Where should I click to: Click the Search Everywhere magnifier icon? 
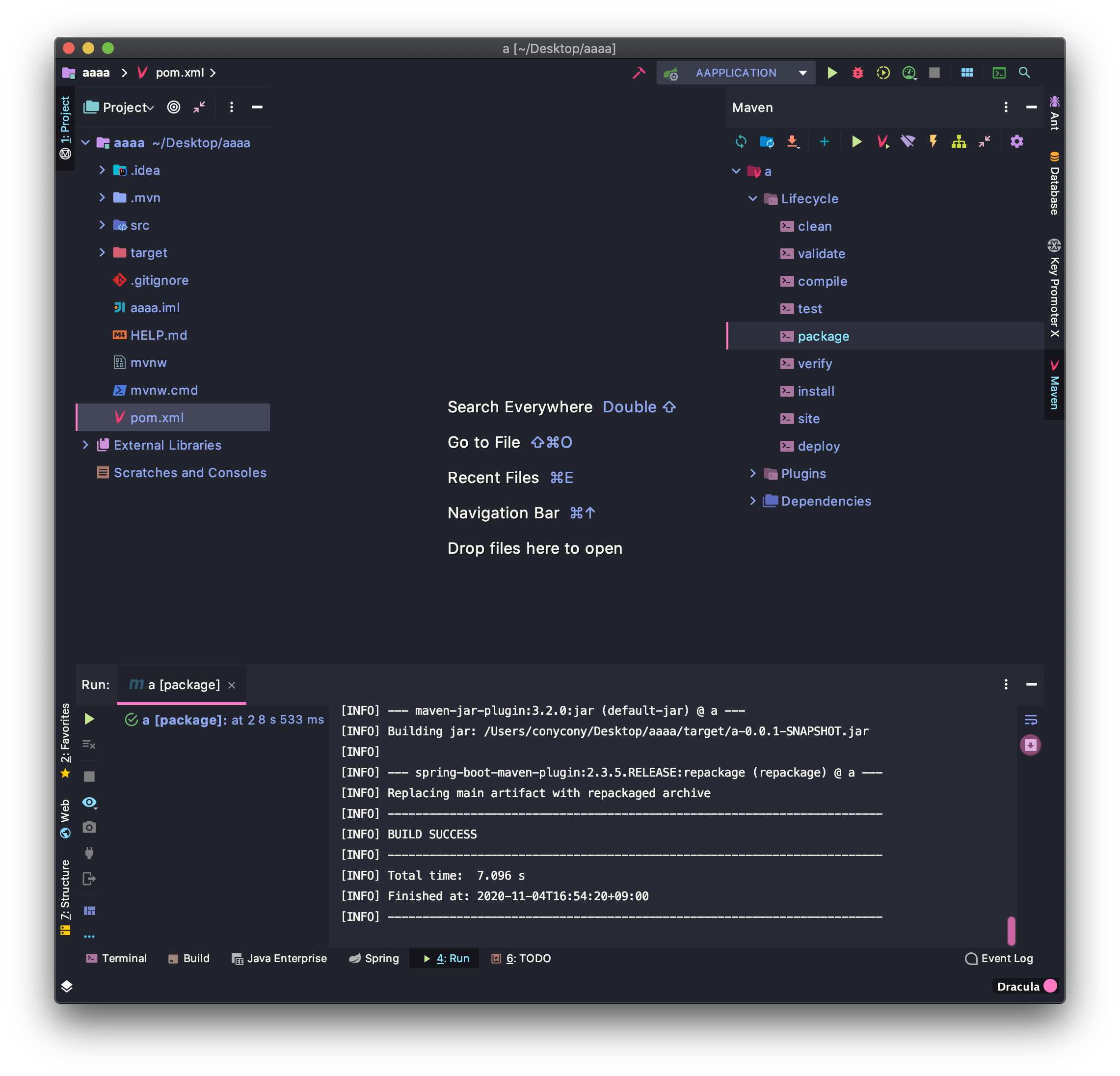coord(1024,73)
